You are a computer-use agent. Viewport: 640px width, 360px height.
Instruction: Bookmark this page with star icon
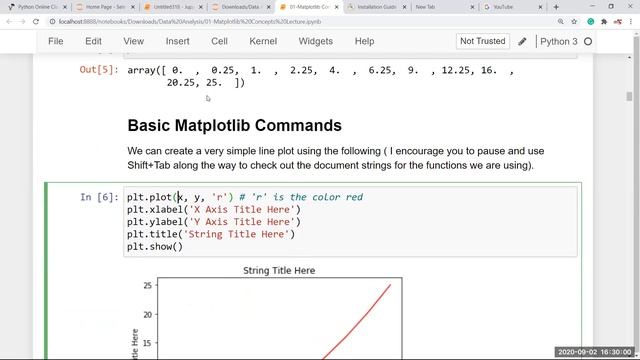tap(574, 22)
